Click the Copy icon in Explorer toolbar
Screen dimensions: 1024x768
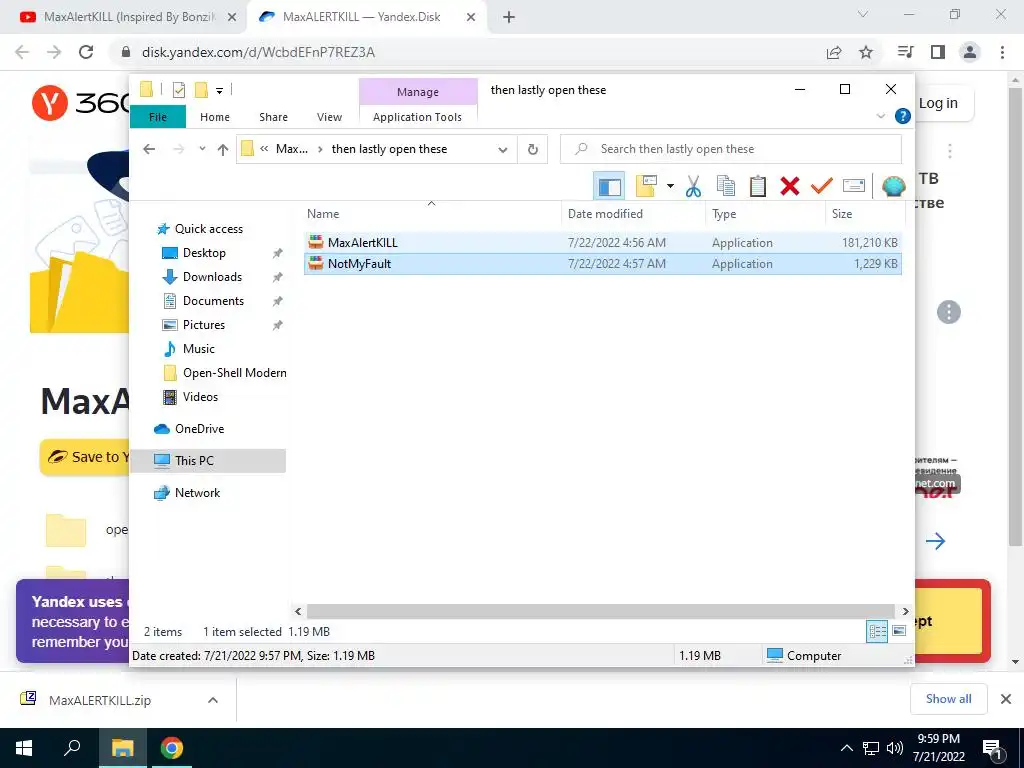click(x=726, y=186)
